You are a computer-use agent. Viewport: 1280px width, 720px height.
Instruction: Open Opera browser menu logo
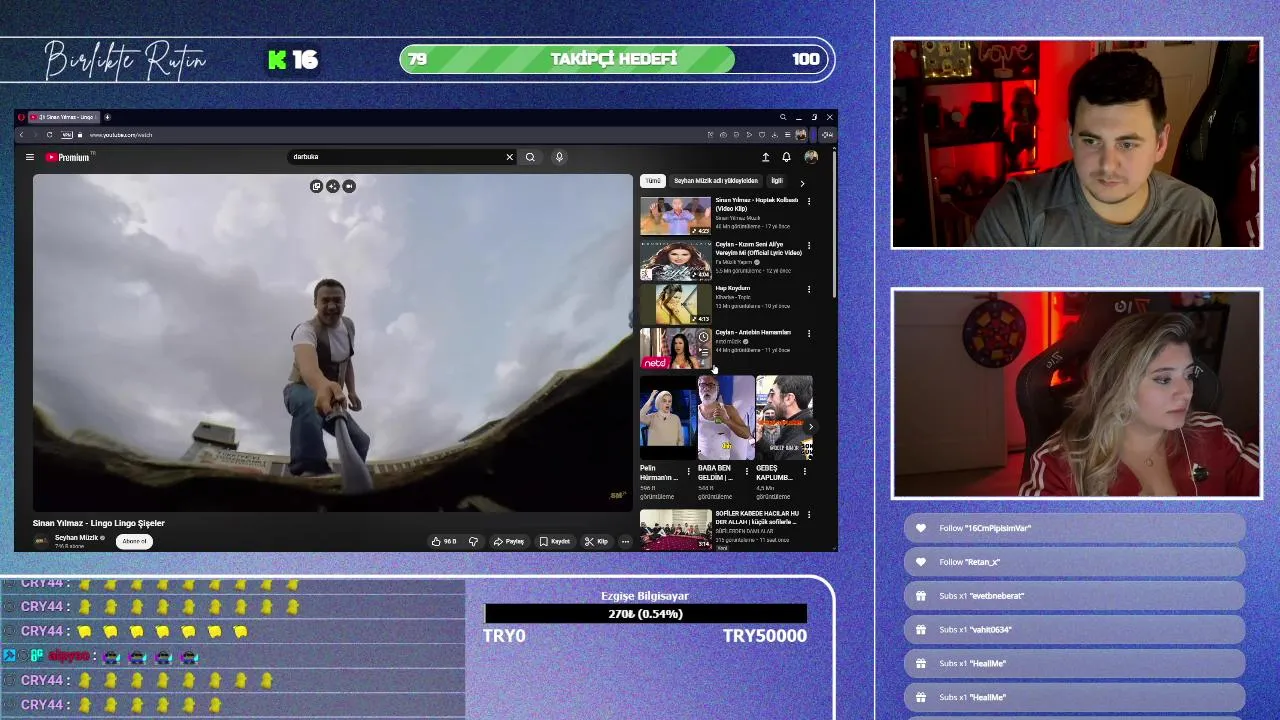coord(22,117)
